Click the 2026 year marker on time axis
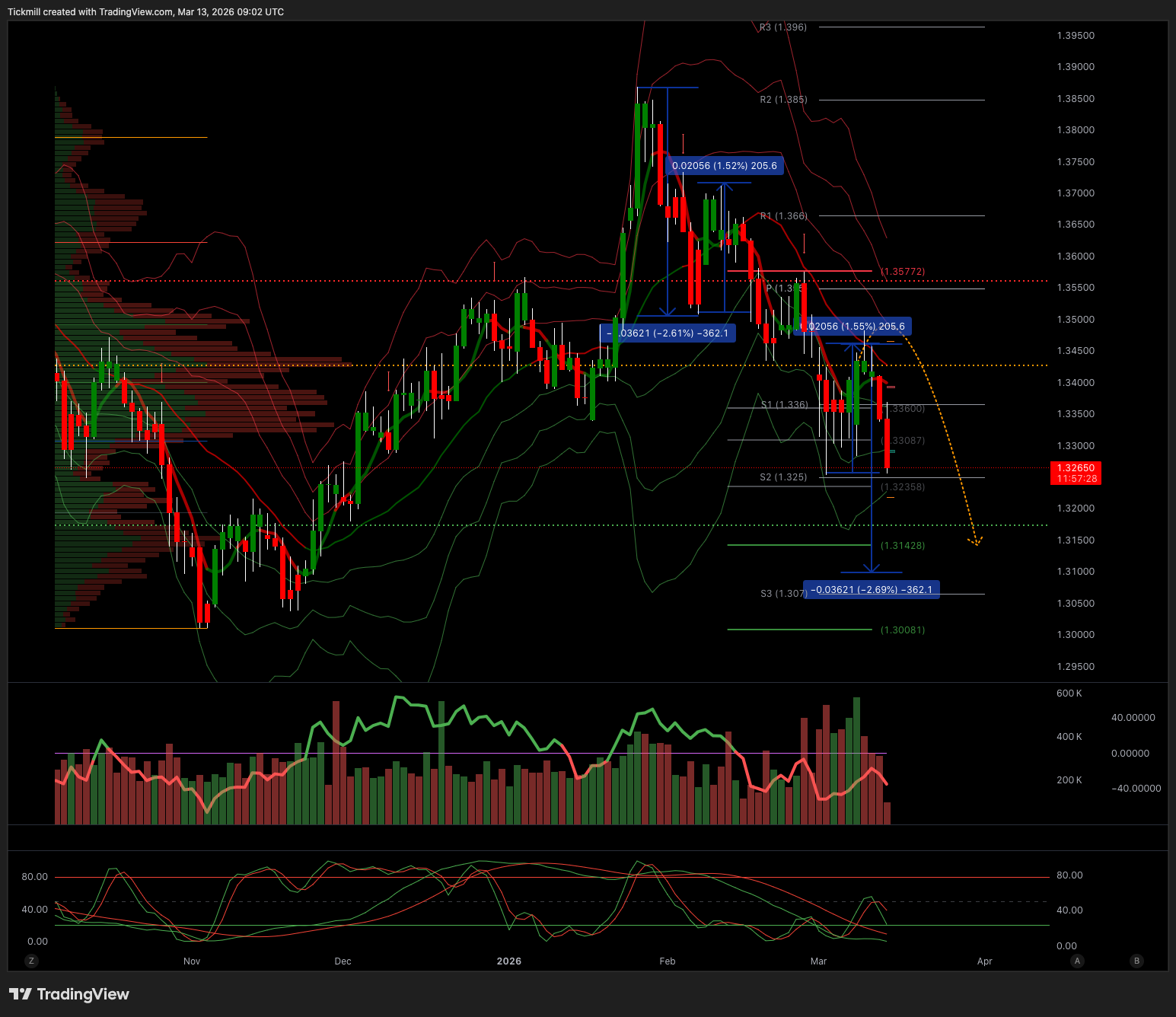Viewport: 1176px width, 1017px height. pos(508,961)
